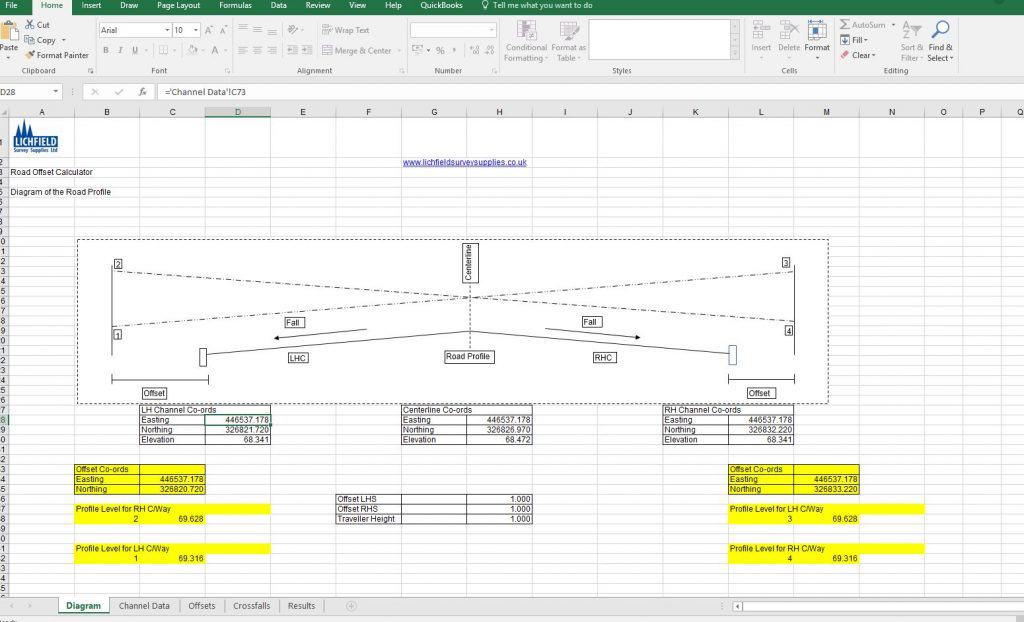
Task: Click the Format as Table icon
Action: coord(568,45)
